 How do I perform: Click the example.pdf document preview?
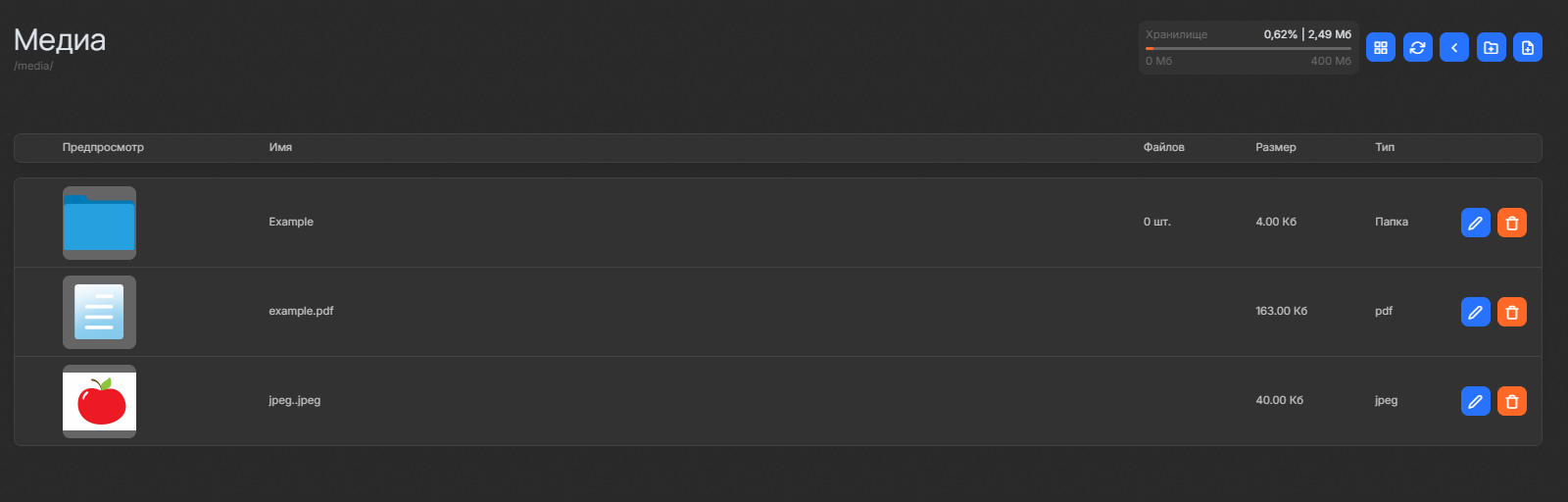point(99,312)
